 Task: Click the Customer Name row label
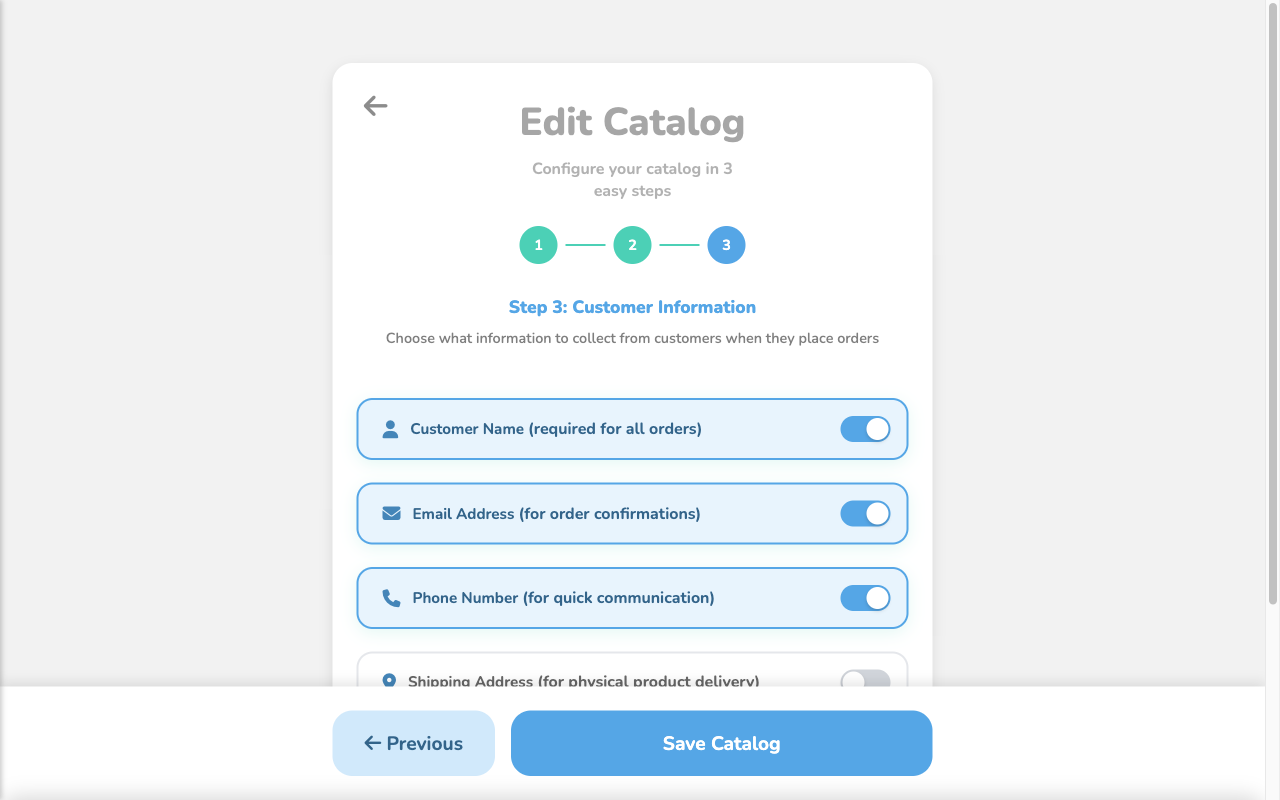(556, 429)
